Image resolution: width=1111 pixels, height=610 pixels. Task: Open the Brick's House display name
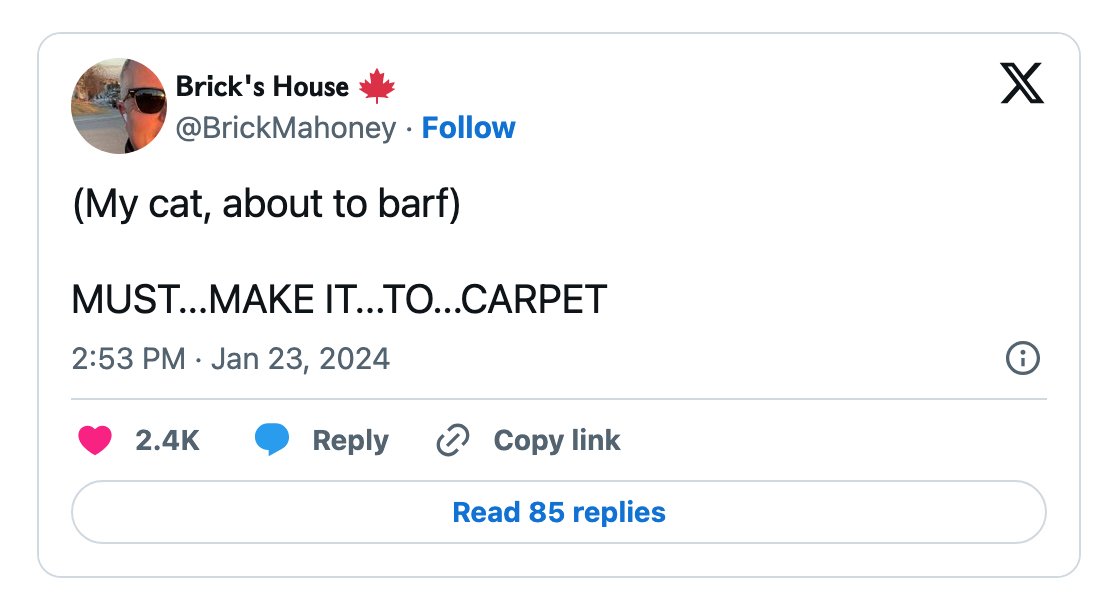(x=262, y=86)
